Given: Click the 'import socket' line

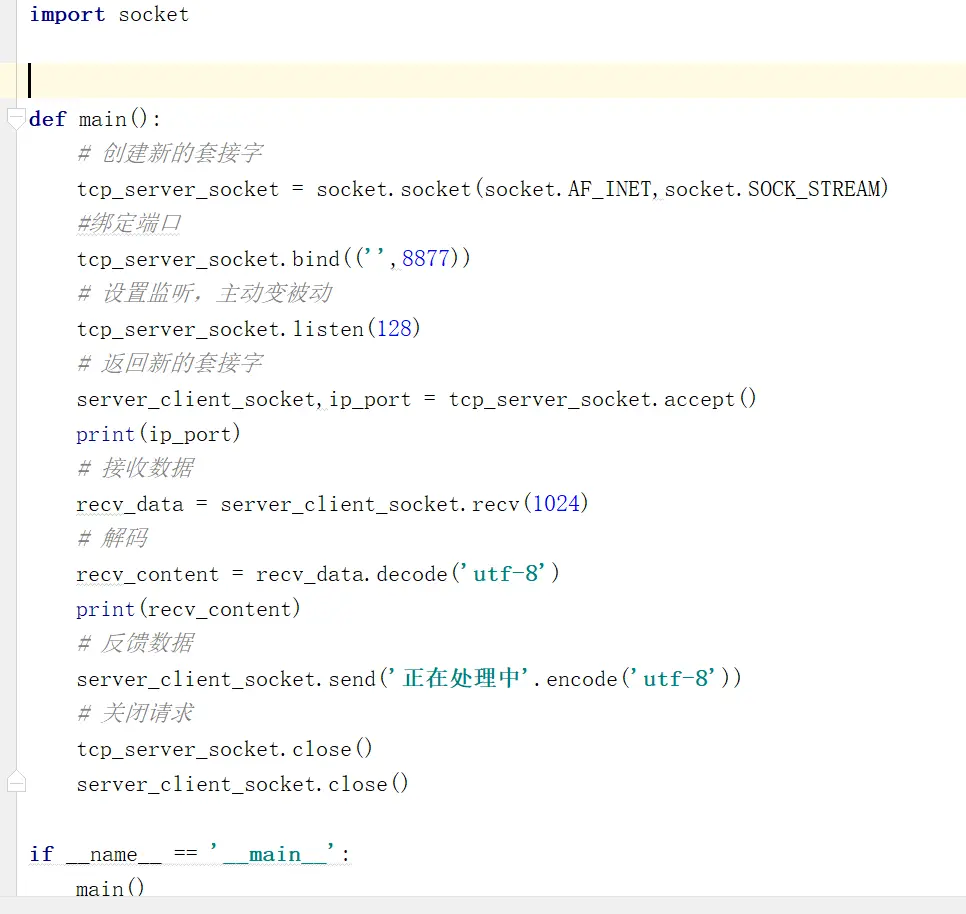Looking at the screenshot, I should click(x=109, y=14).
